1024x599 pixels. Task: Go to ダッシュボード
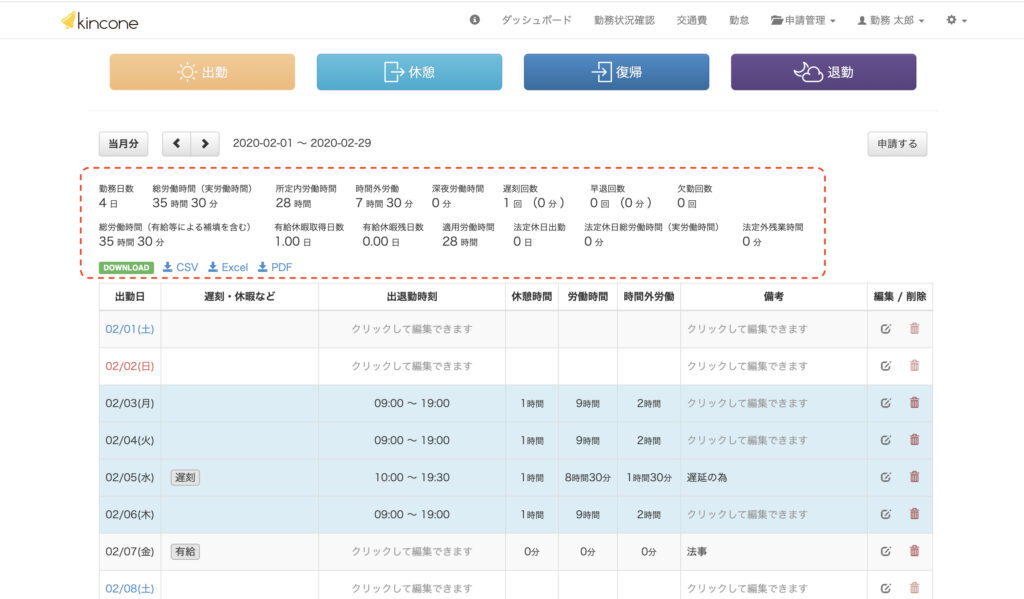coord(536,20)
